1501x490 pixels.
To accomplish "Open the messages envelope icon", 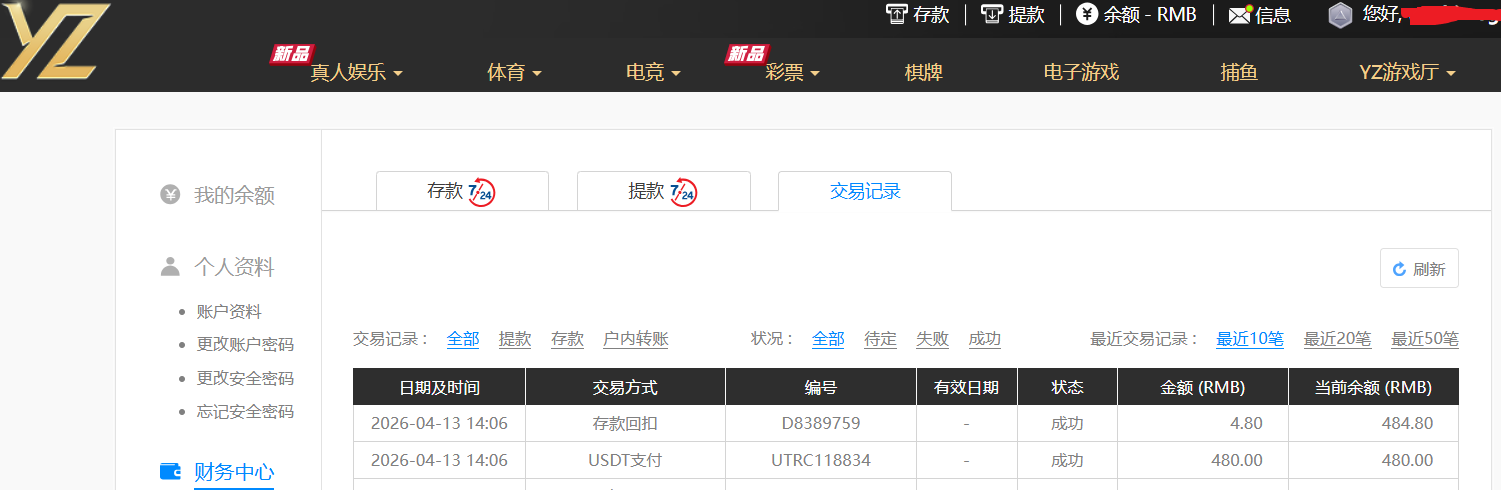I will click(1240, 15).
